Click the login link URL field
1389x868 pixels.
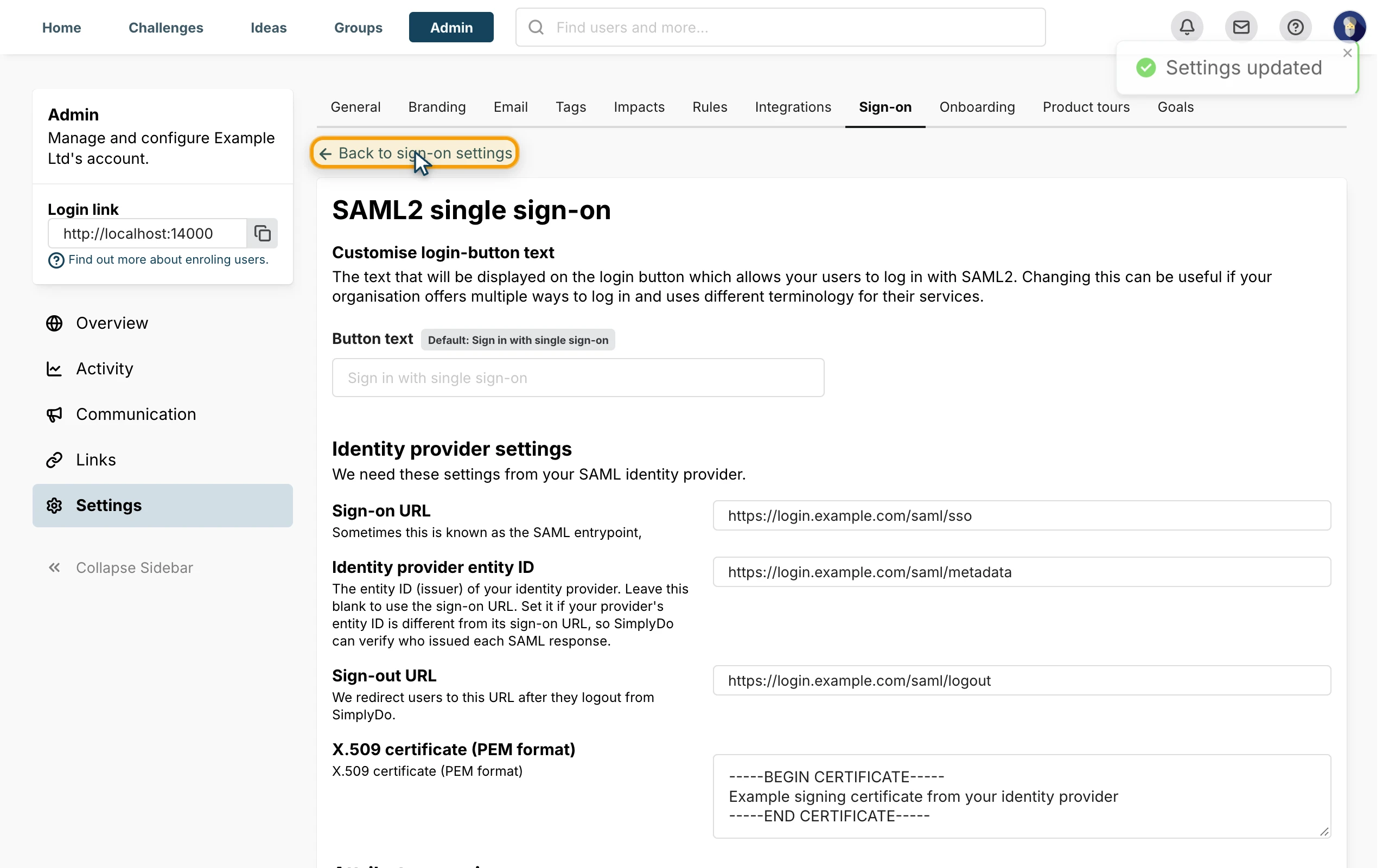(148, 233)
